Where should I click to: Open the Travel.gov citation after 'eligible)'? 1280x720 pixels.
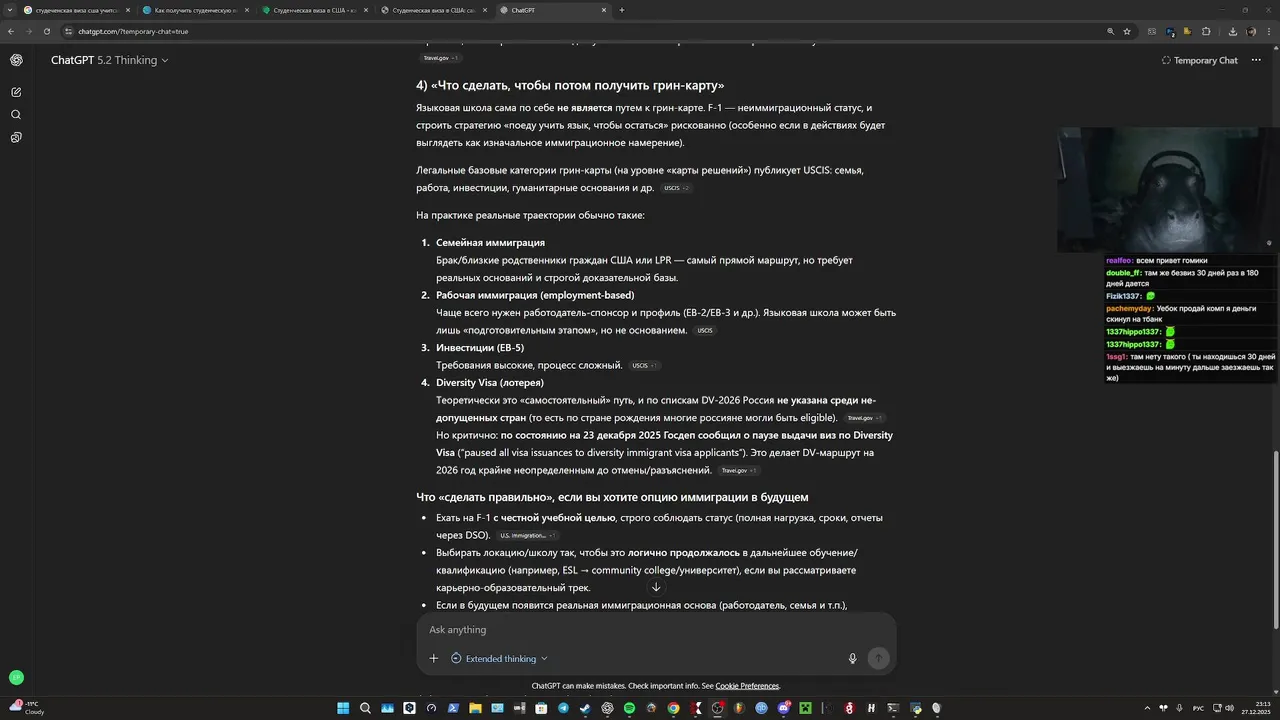pos(864,418)
